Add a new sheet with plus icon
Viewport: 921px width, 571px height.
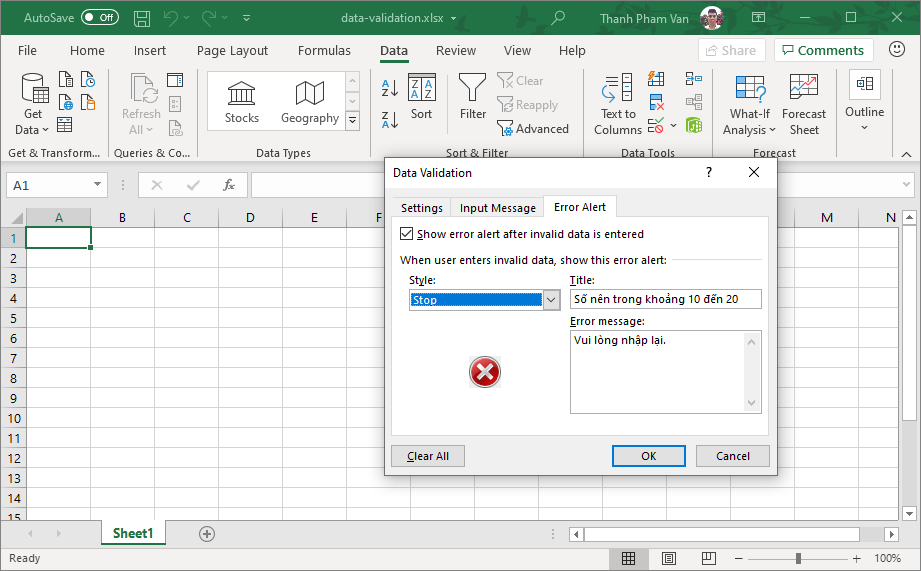207,534
